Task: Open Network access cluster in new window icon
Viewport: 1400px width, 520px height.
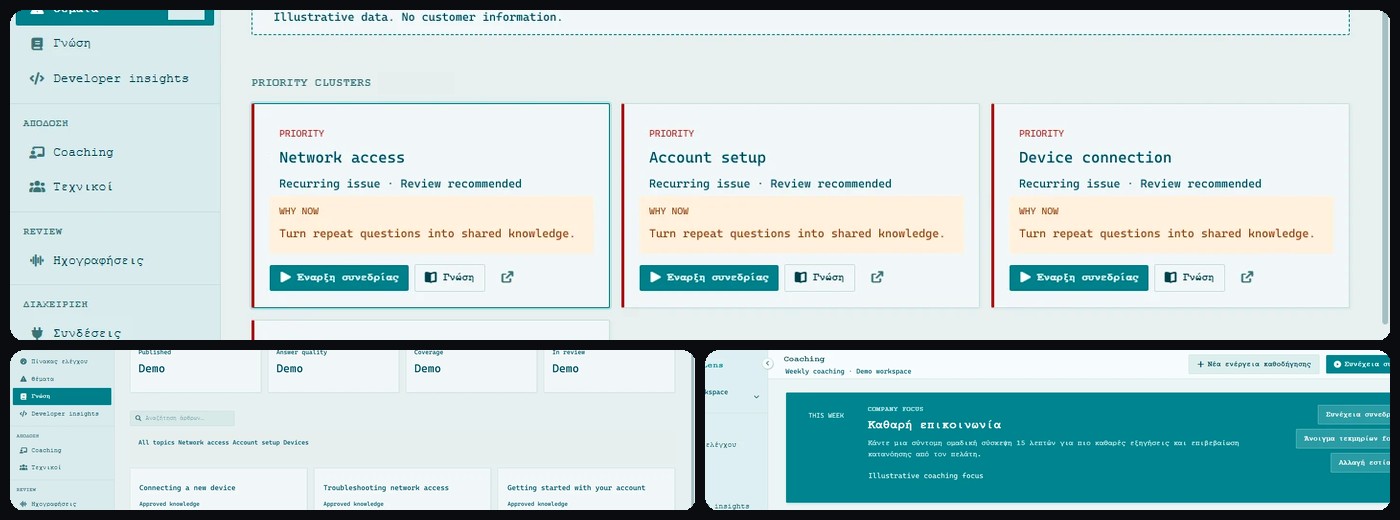Action: [x=507, y=278]
